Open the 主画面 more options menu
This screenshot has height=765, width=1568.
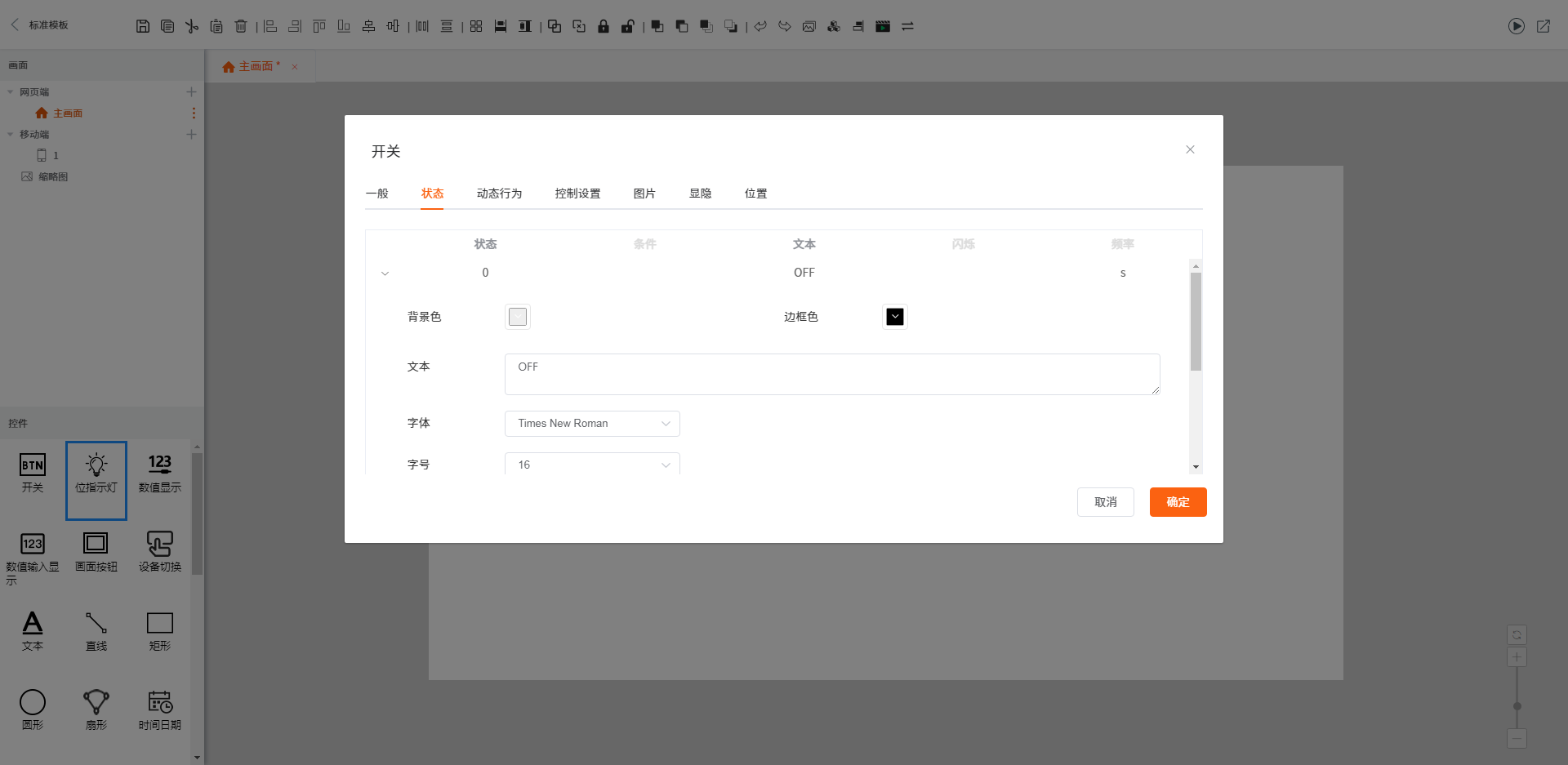pos(194,113)
